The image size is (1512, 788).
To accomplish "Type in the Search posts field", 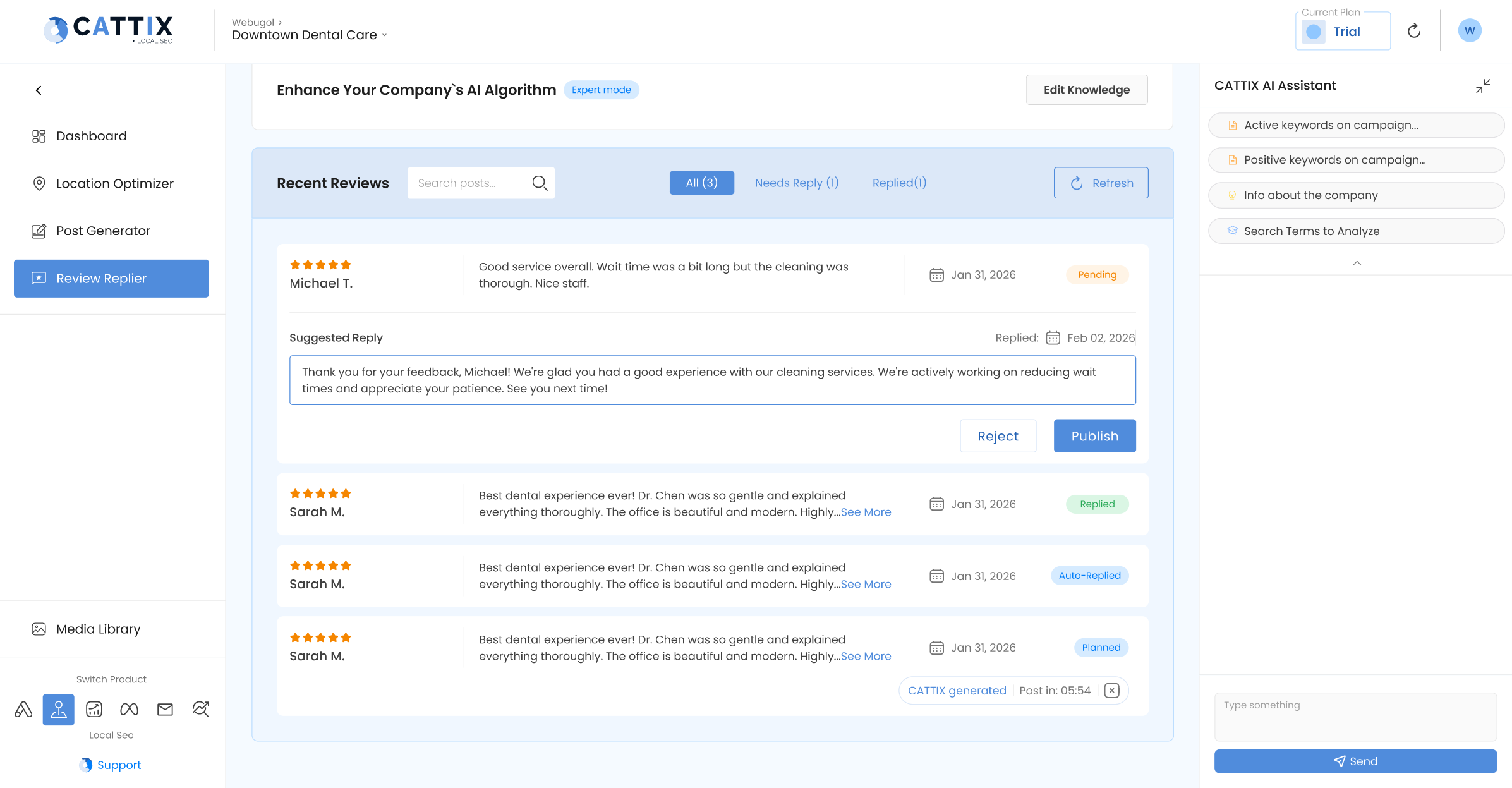I will coord(471,183).
